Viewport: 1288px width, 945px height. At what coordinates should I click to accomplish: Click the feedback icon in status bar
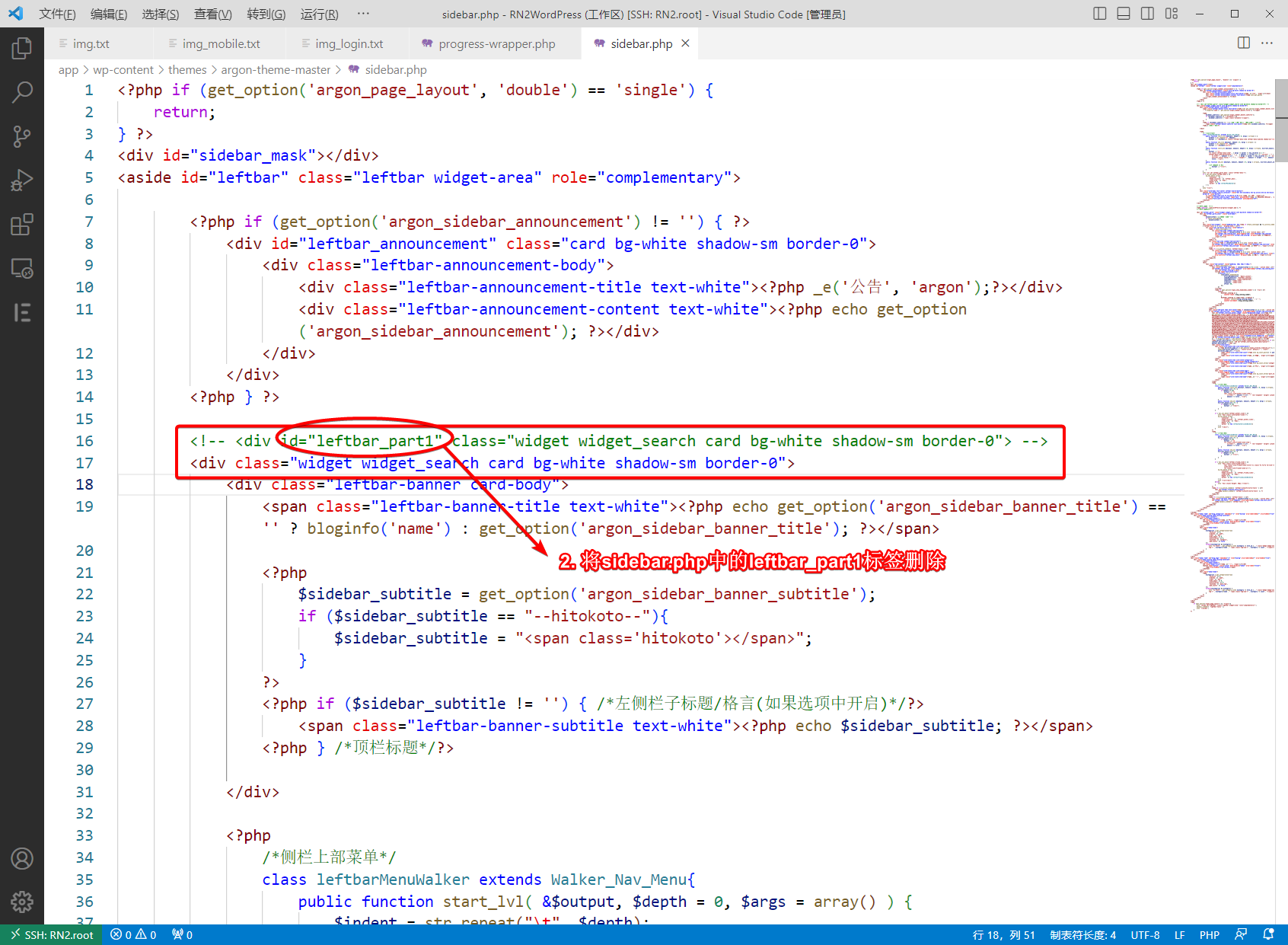coord(1241,934)
